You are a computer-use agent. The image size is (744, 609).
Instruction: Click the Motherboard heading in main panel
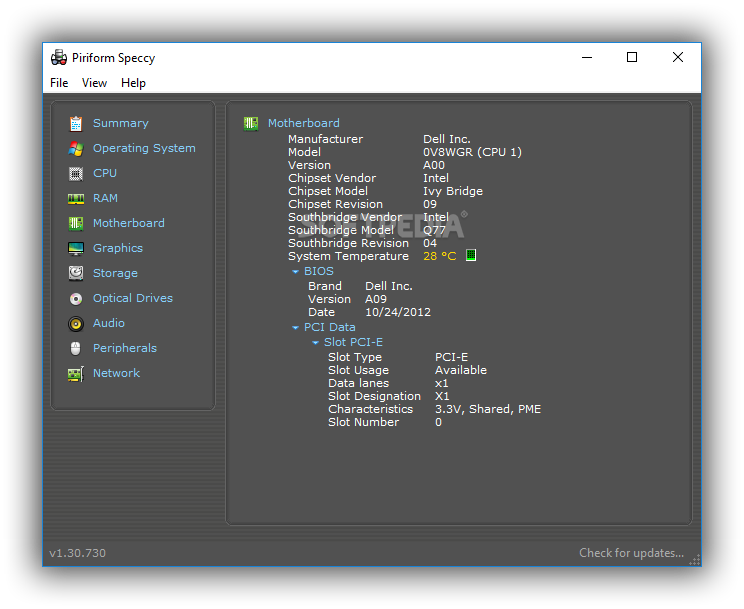click(x=304, y=123)
